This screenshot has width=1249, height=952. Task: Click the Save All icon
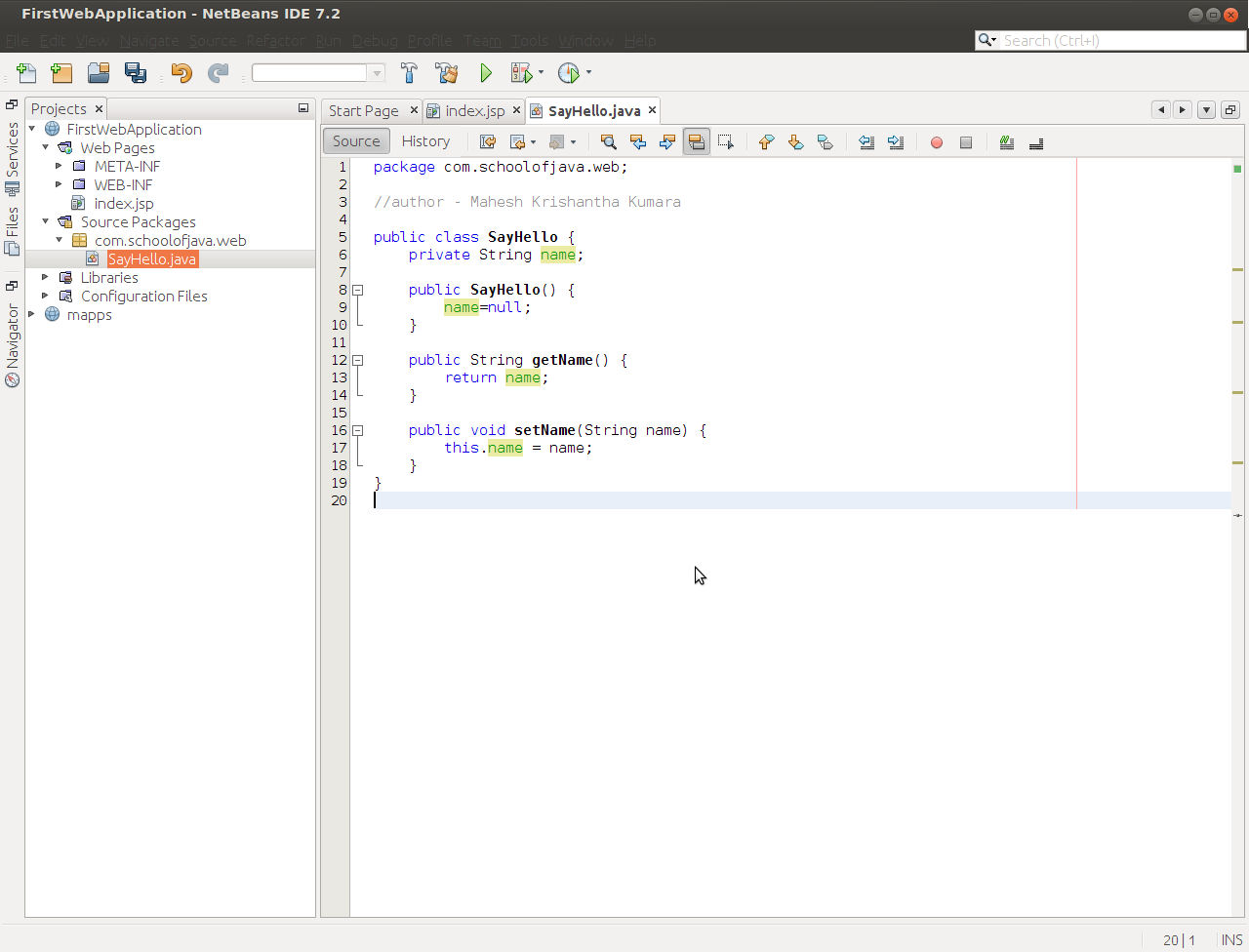[136, 73]
